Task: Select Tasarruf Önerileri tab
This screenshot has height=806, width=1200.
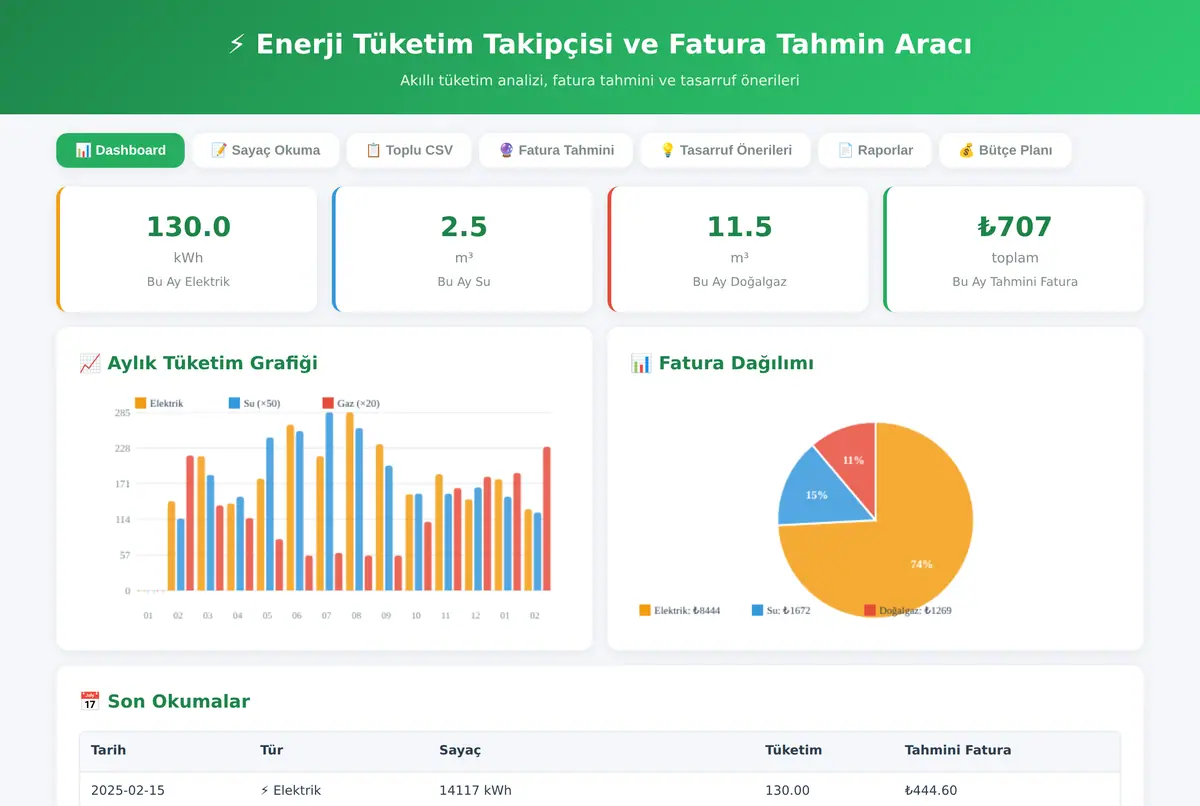Action: coord(725,150)
